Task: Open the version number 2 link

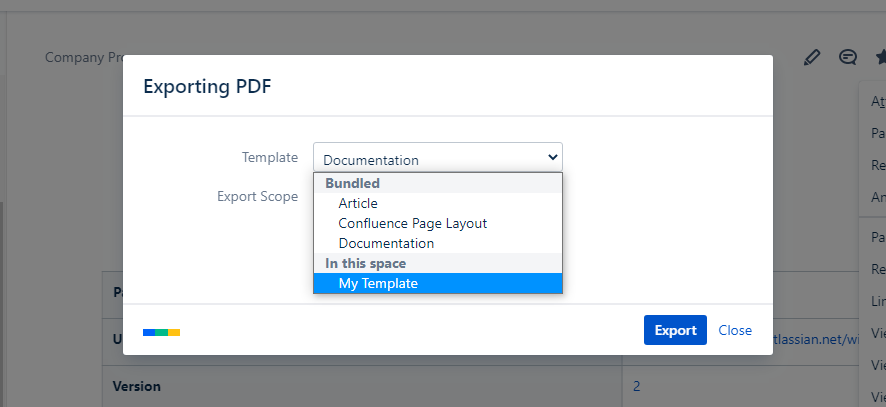Action: coord(637,385)
